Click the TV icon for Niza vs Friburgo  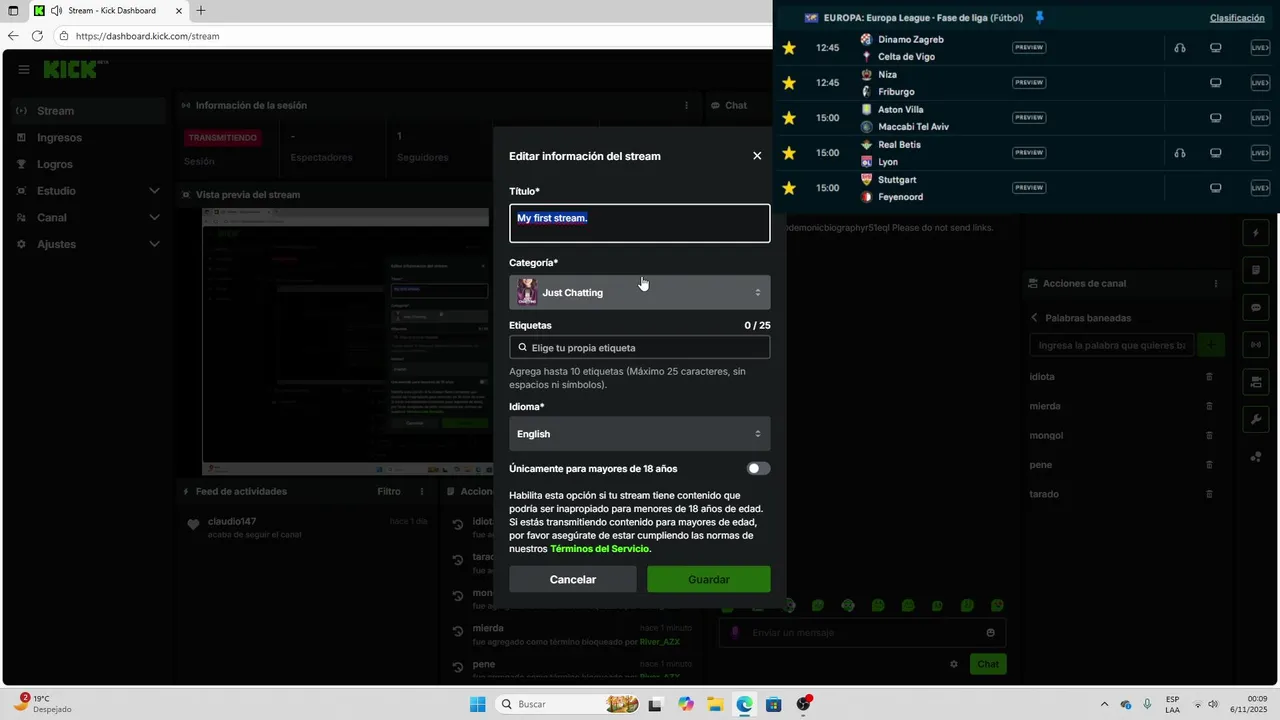click(x=1216, y=83)
